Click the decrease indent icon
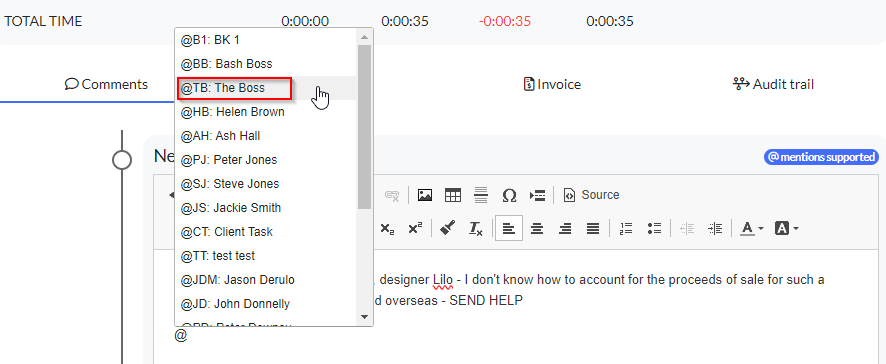This screenshot has height=364, width=886. pos(687,229)
